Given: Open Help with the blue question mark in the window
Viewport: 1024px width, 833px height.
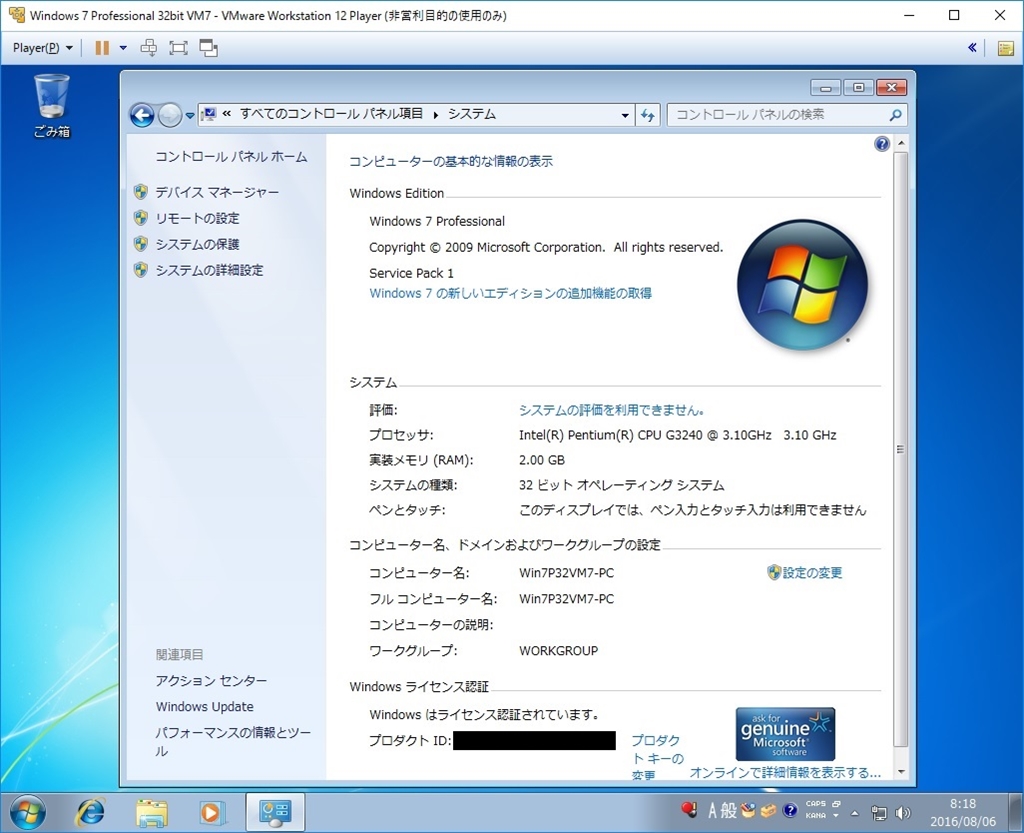Looking at the screenshot, I should pos(882,144).
